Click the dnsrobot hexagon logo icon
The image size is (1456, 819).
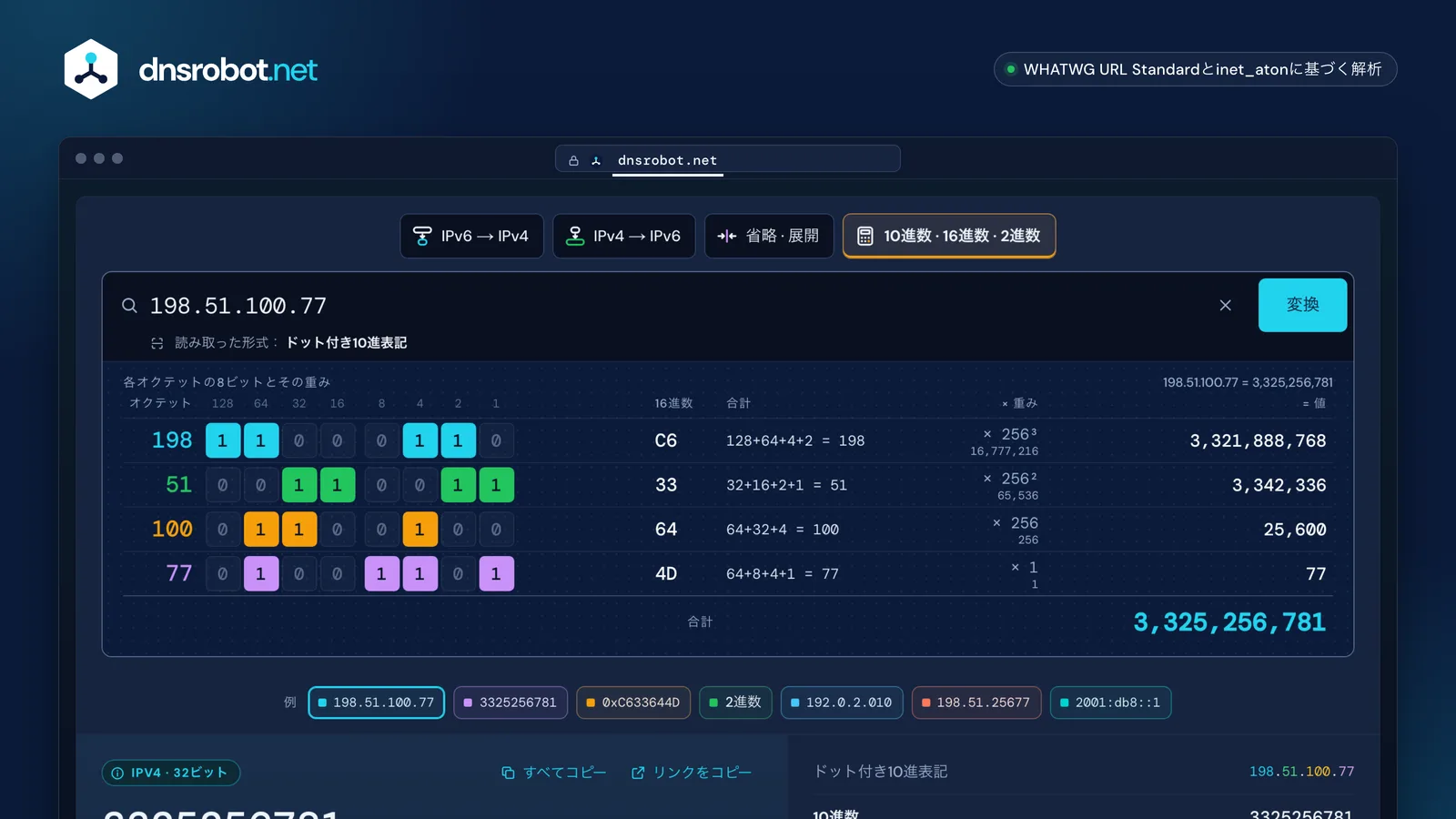(91, 69)
